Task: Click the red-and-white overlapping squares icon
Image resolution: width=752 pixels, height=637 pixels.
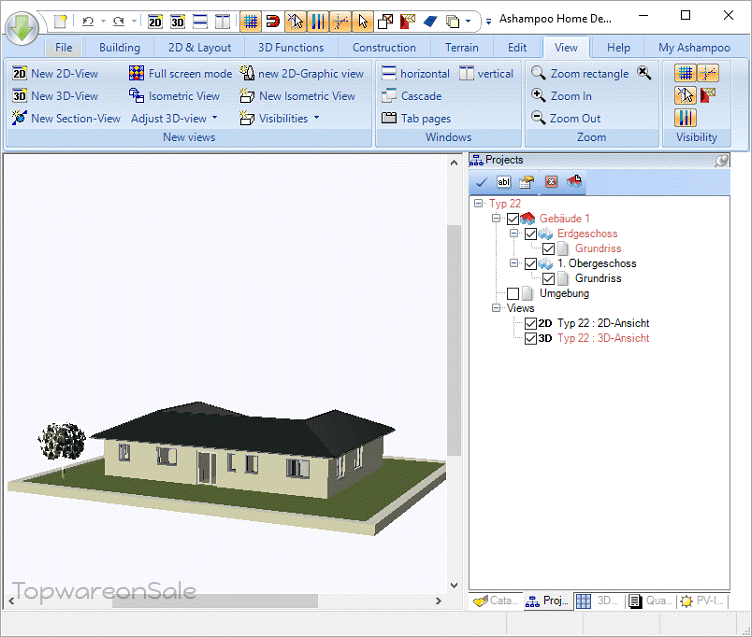Action: pos(385,22)
